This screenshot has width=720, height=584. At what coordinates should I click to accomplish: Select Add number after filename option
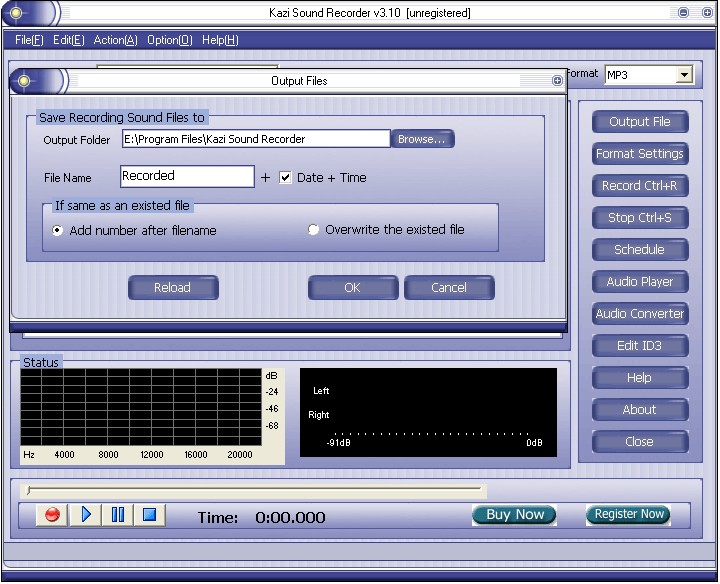[58, 230]
